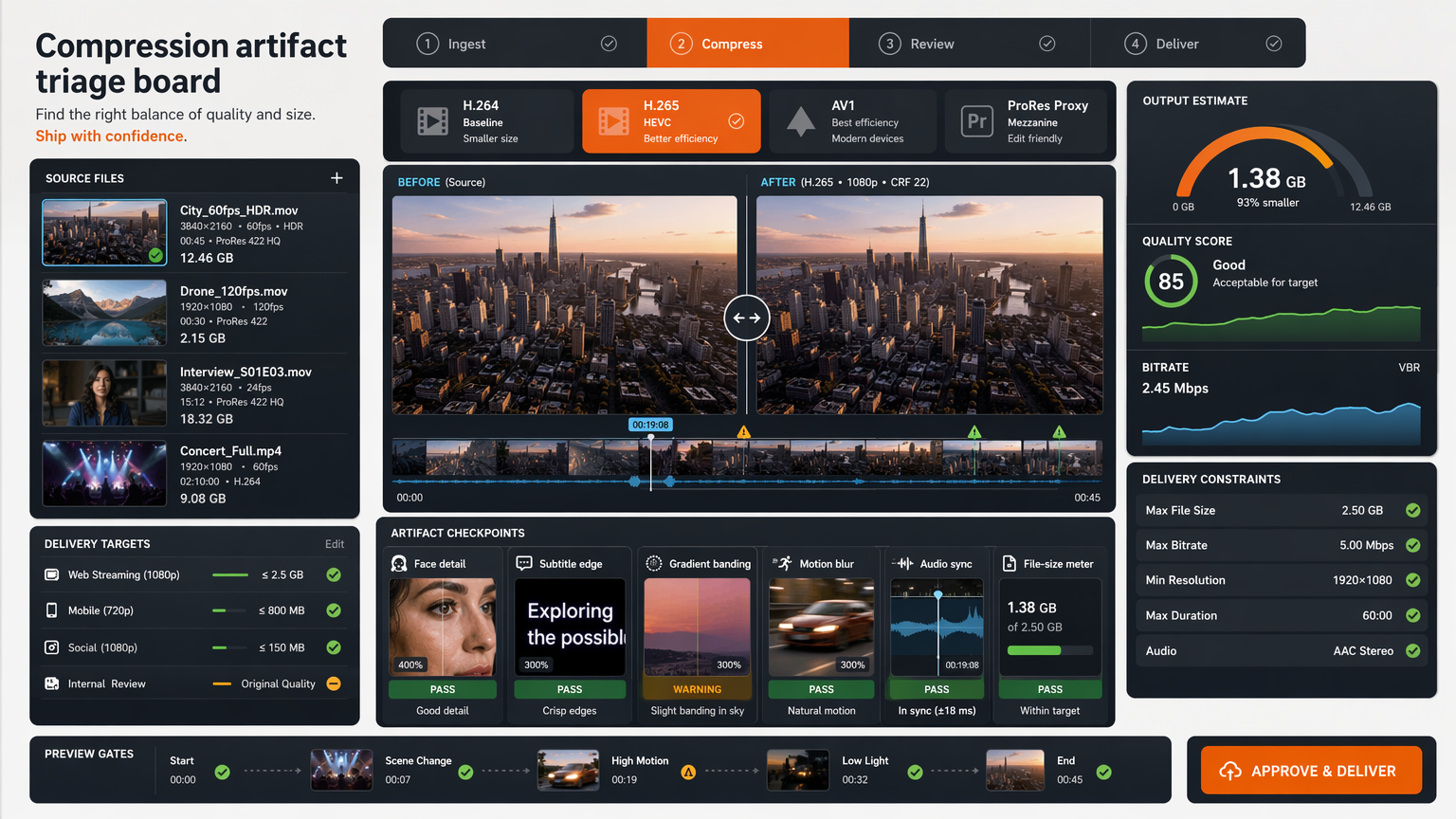Click the orange warning marker on timeline
1456x819 pixels.
pos(744,432)
